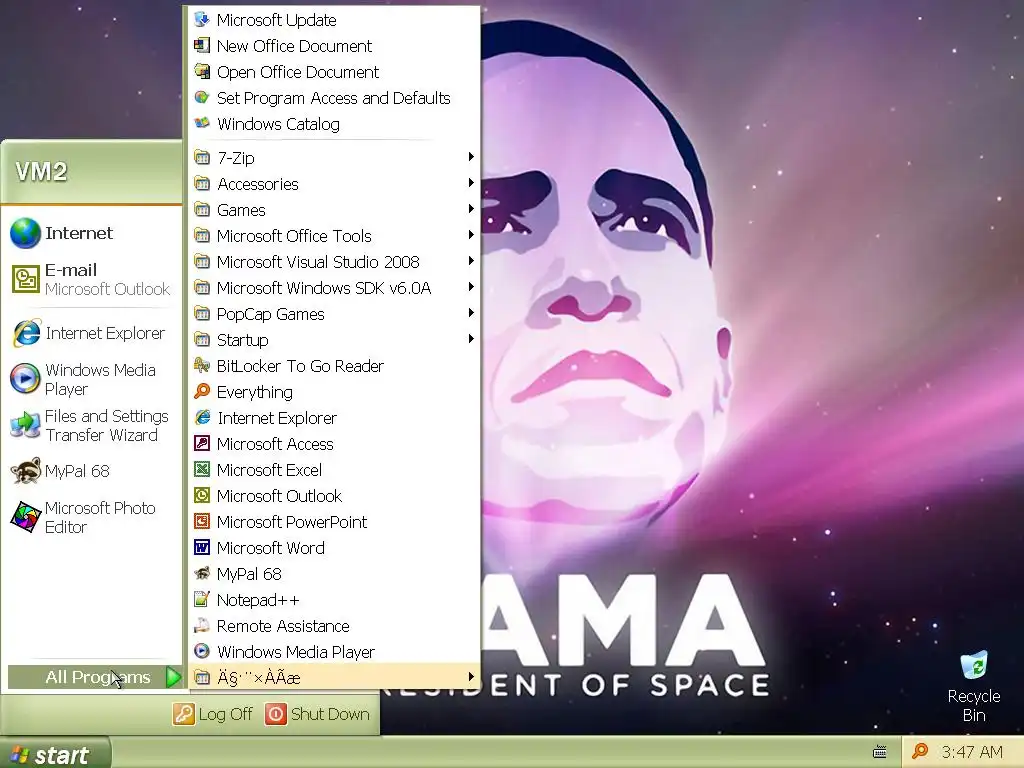Click MyPal 68 raccoon icon in programs list
Image resolution: width=1024 pixels, height=768 pixels.
[202, 574]
